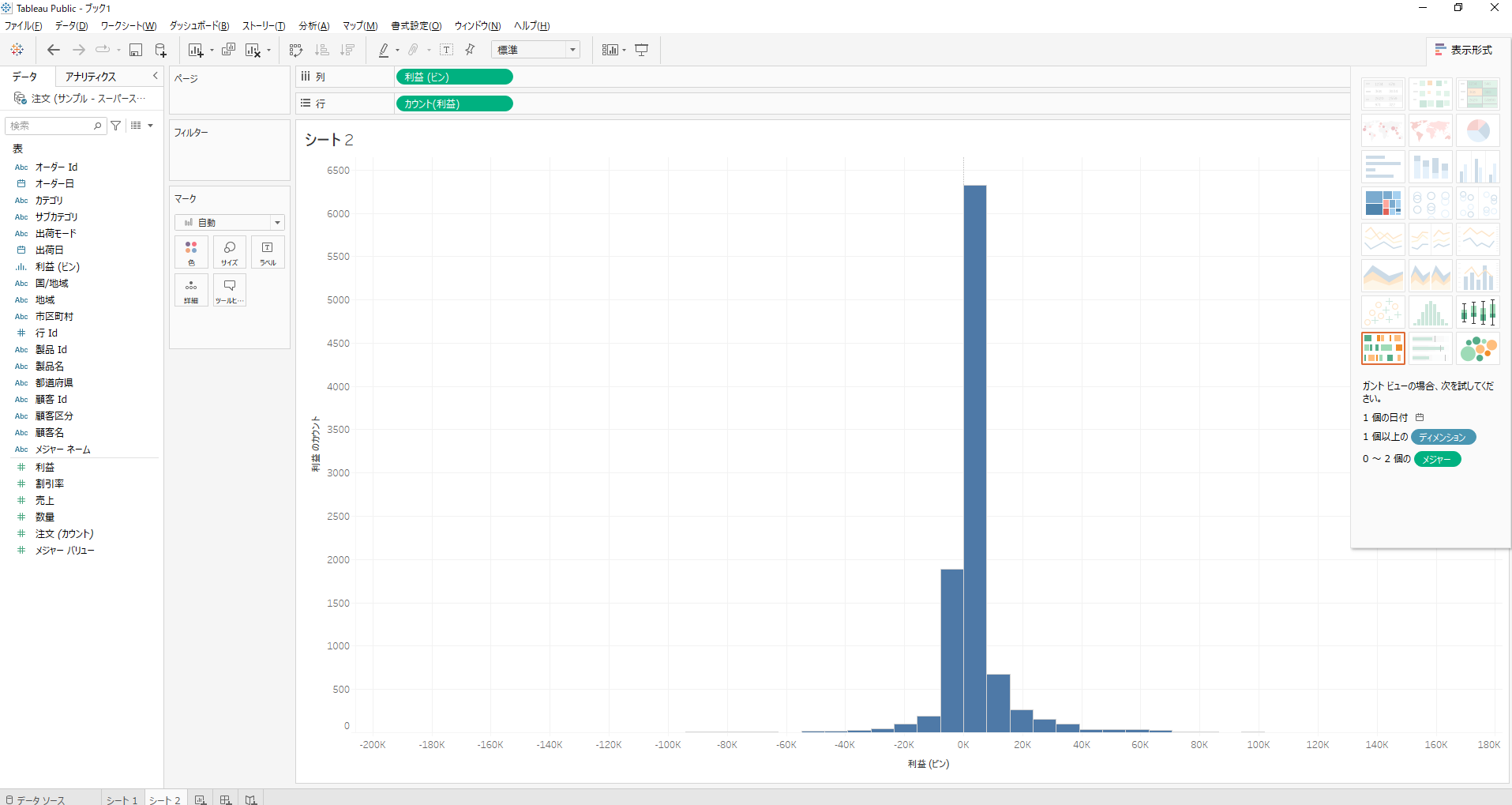The width and height of the screenshot is (1512, 805).
Task: Open the mark type 自動 dropdown
Action: pos(229,223)
